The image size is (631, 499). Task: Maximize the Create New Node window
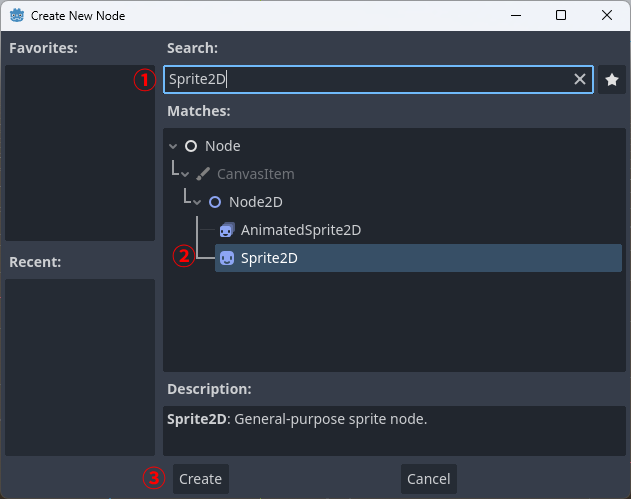pos(561,16)
